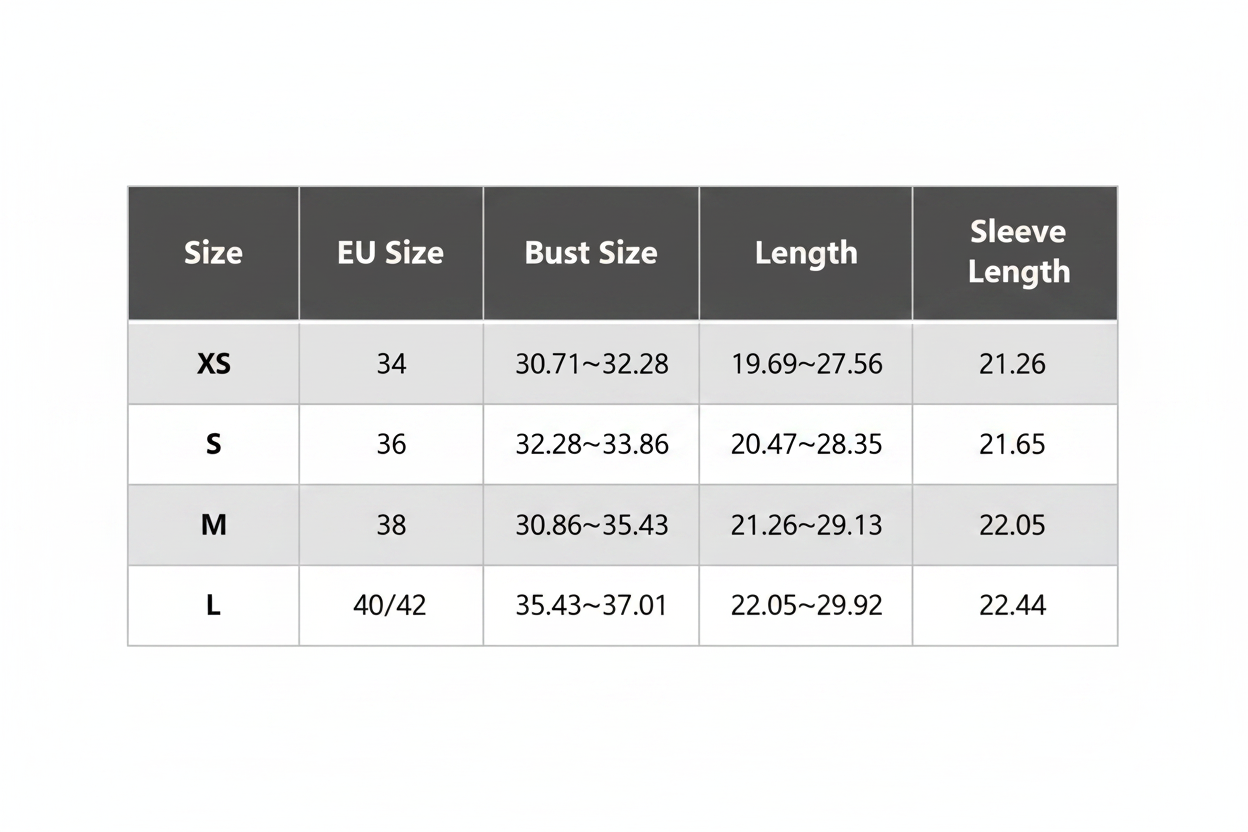
Task: Click sleeve length 21.65 cell
Action: (1015, 444)
